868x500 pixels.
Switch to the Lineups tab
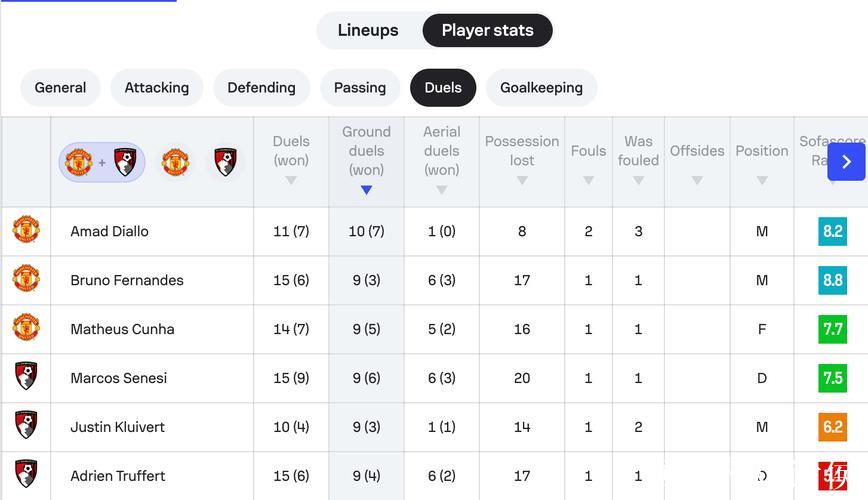pyautogui.click(x=368, y=30)
